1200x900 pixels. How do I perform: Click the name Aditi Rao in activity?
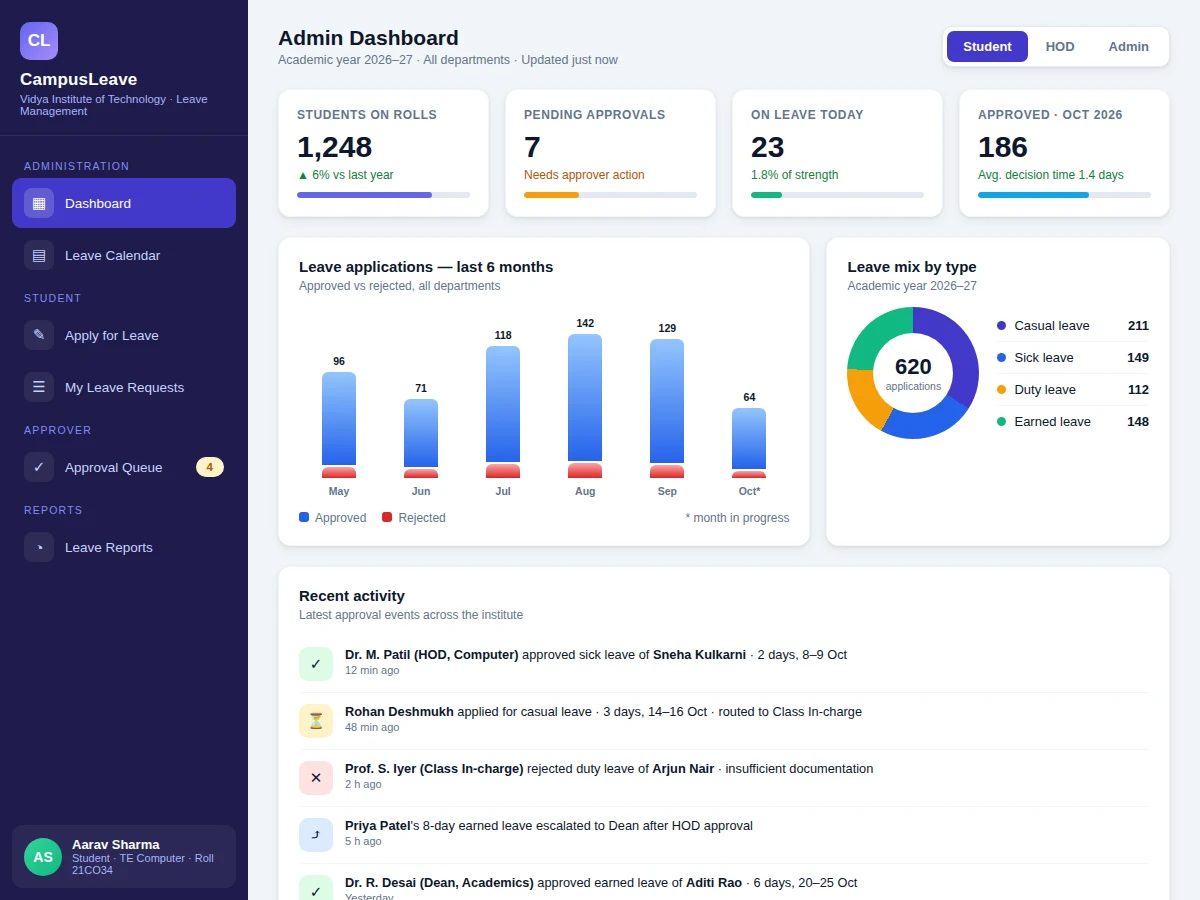coord(714,883)
